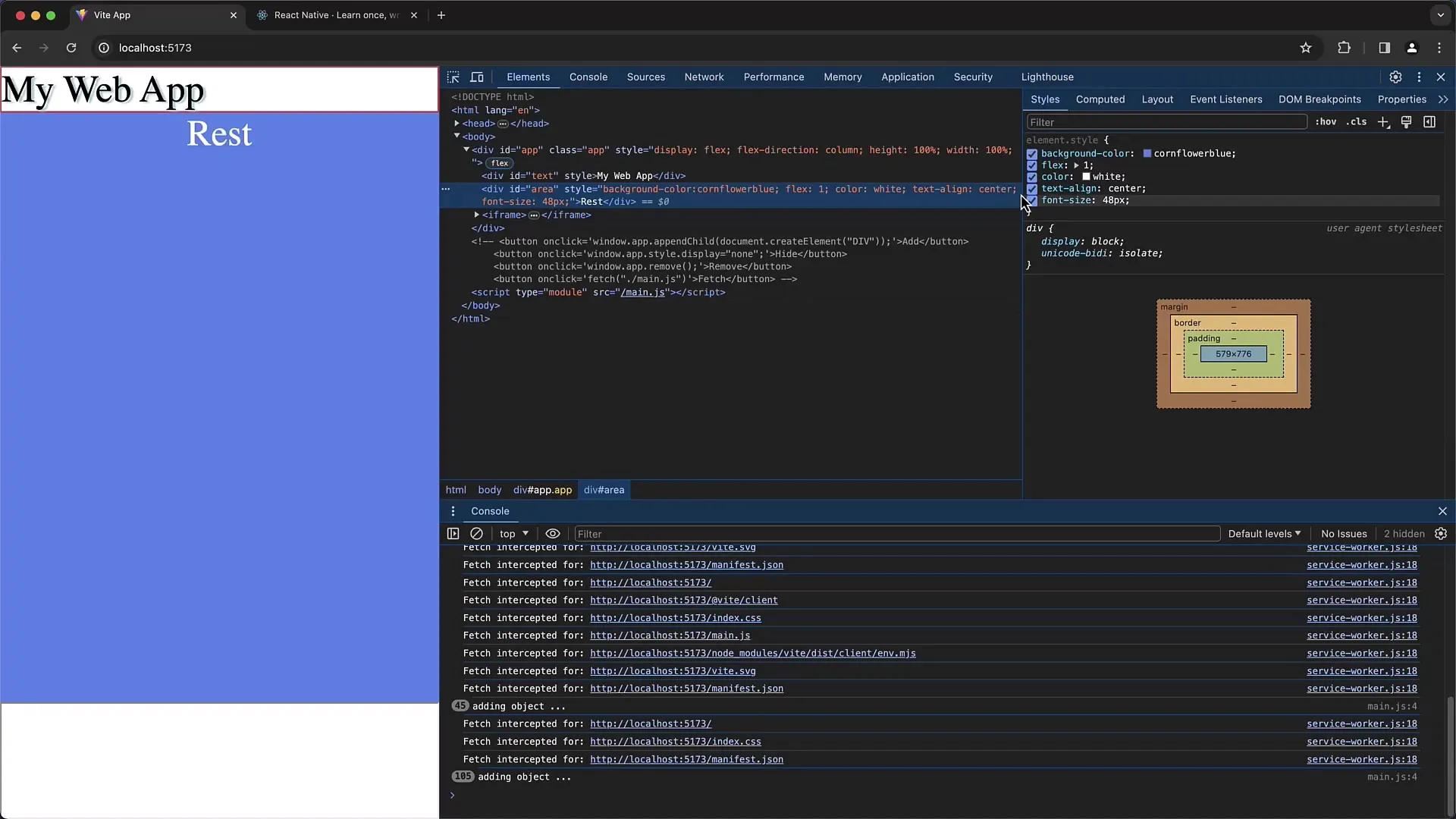Show more Styles pane tabs chevron
The image size is (1456, 819).
coord(1443,99)
